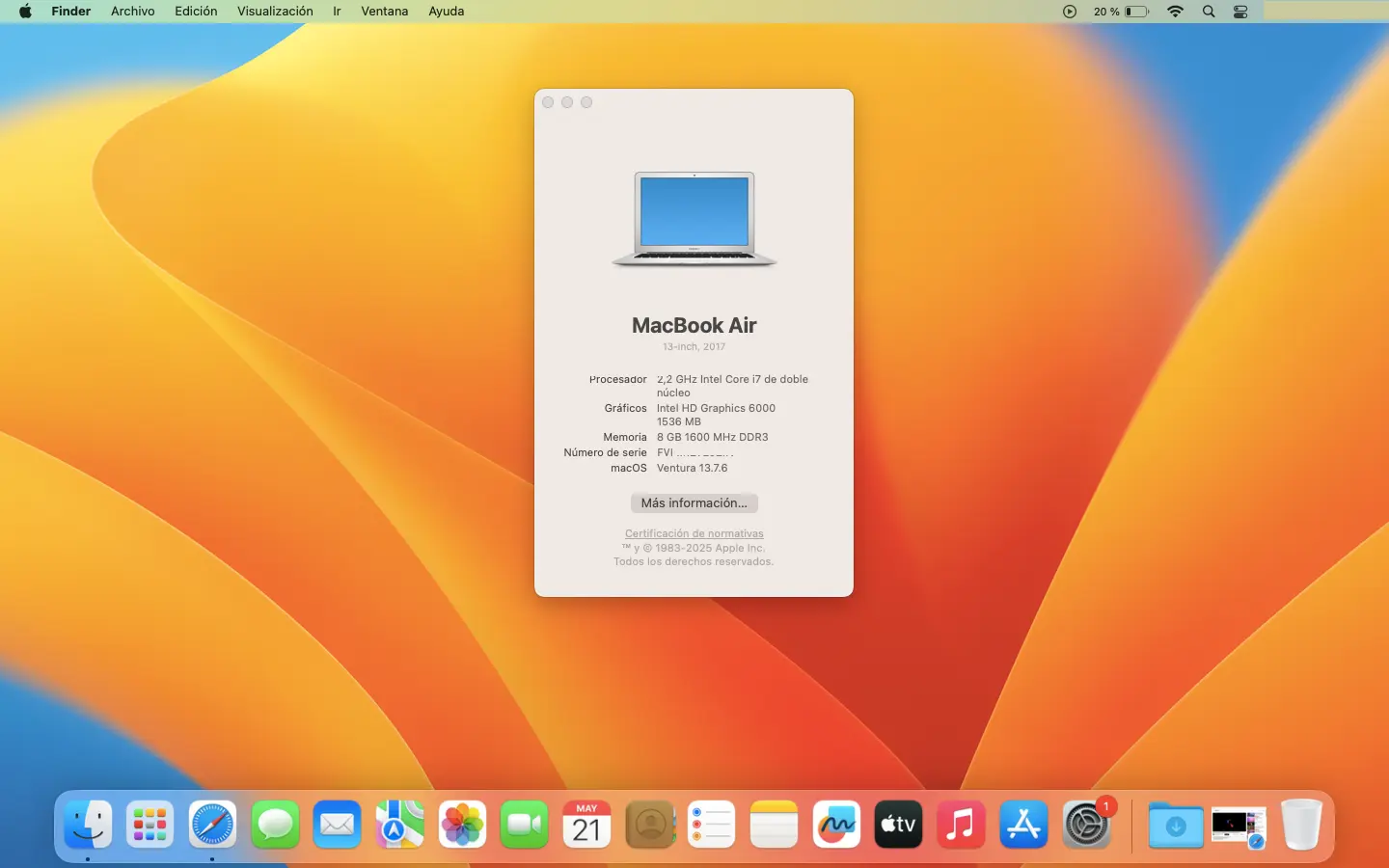Open the Edición menu

(x=196, y=12)
